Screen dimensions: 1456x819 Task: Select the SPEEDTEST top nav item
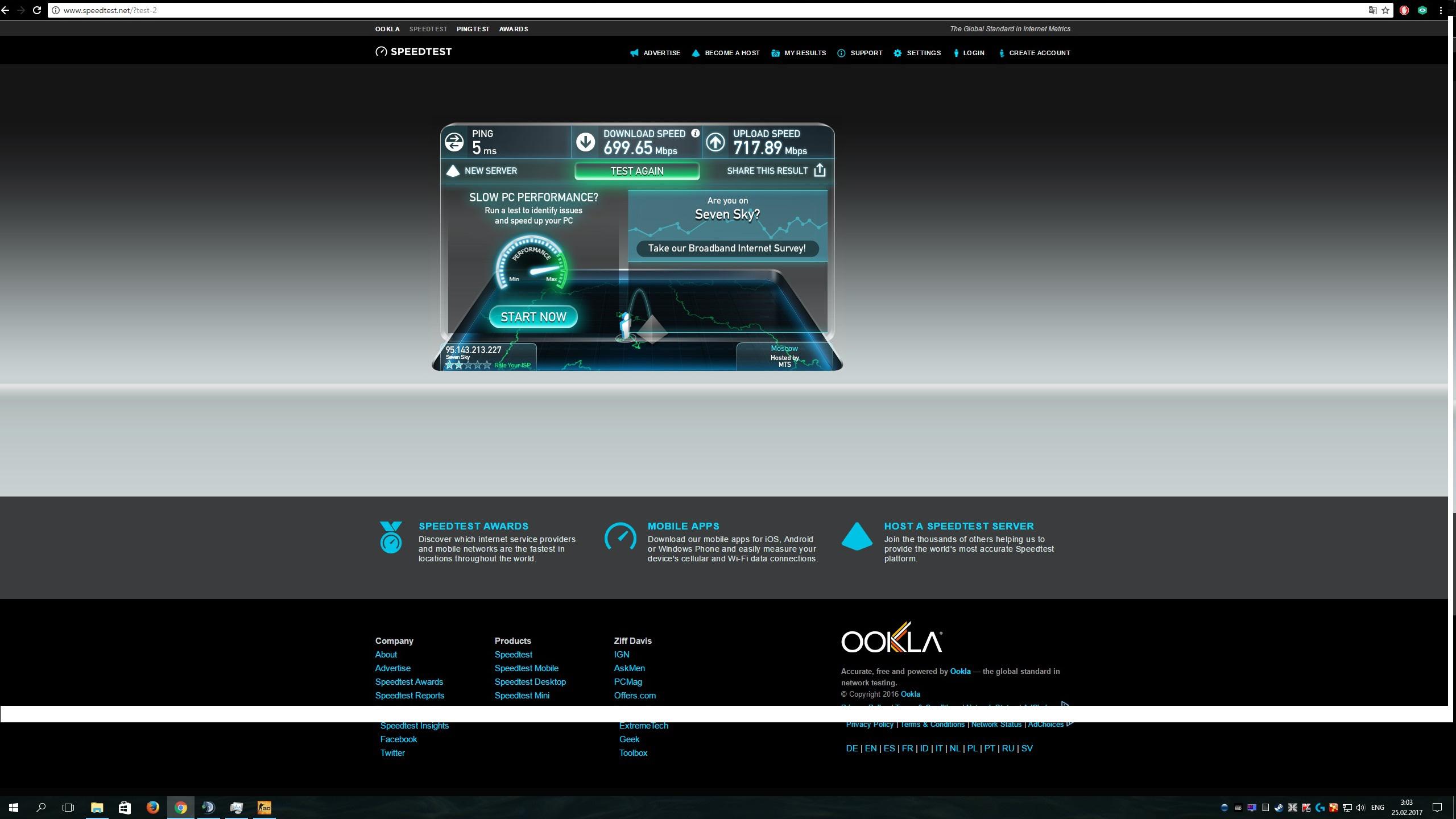coord(428,29)
